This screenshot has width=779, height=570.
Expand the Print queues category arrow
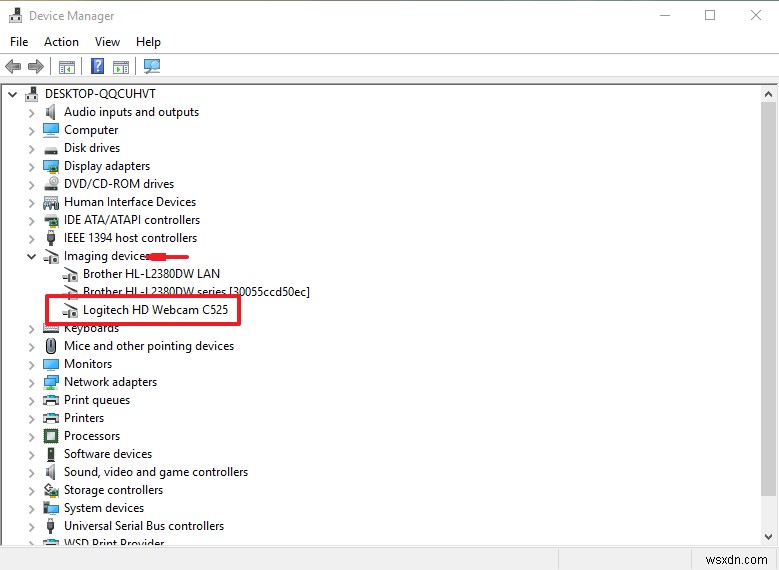click(x=31, y=401)
